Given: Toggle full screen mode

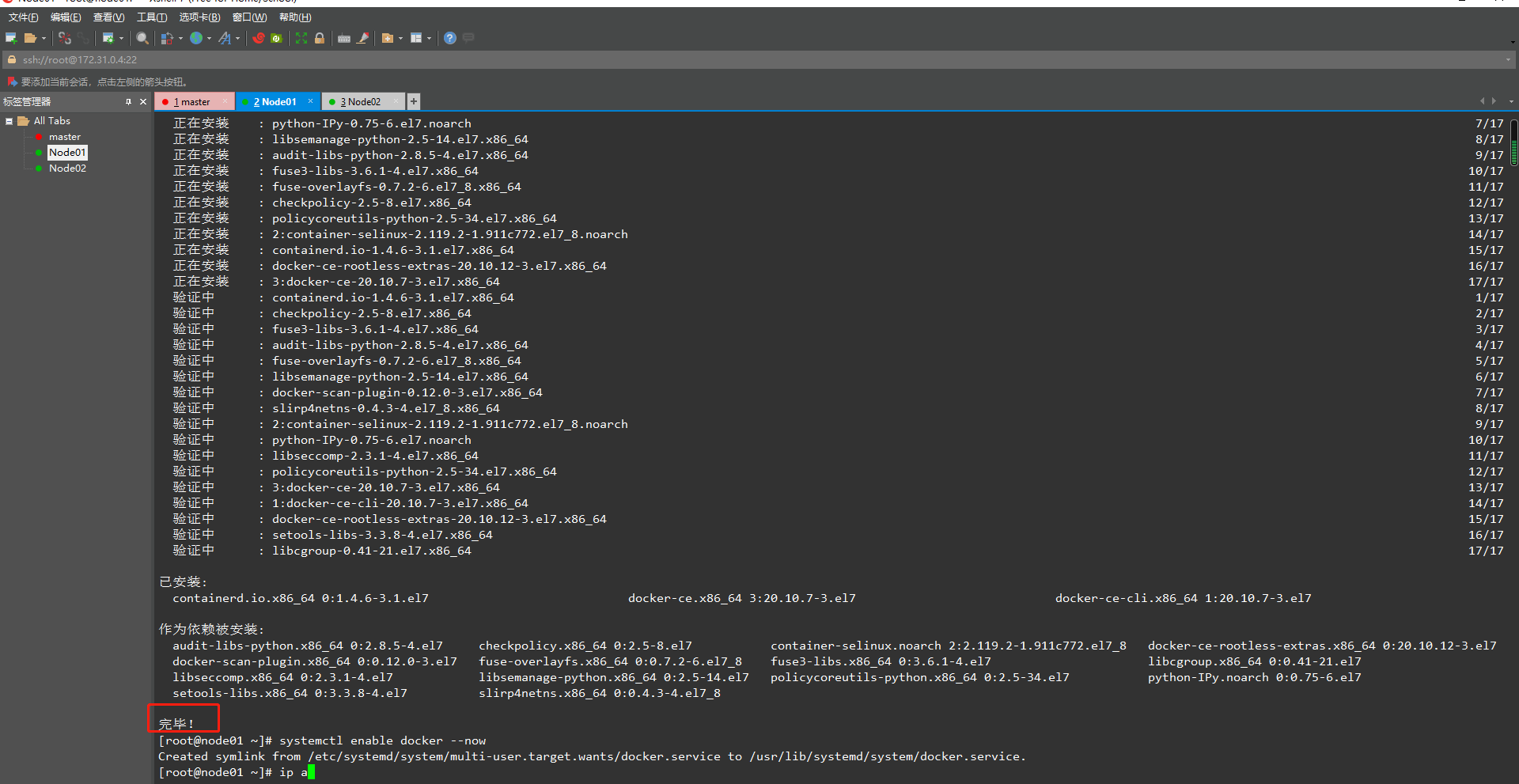Looking at the screenshot, I should coord(301,37).
